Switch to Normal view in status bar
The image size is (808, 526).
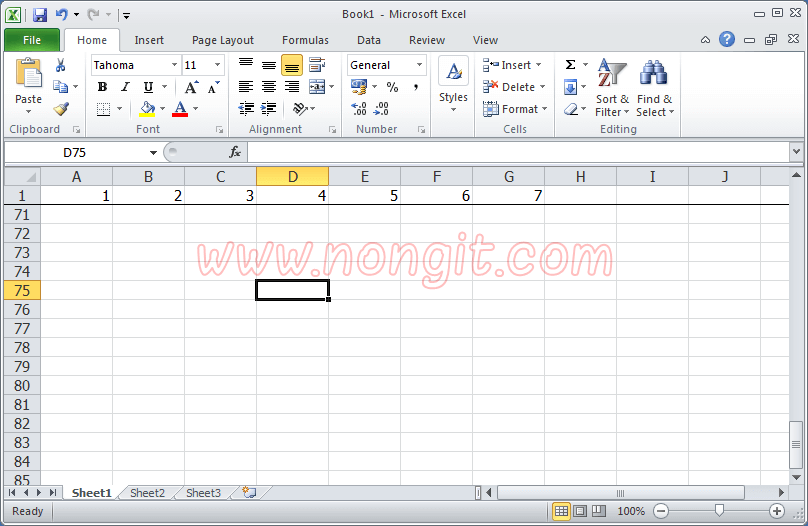point(561,511)
